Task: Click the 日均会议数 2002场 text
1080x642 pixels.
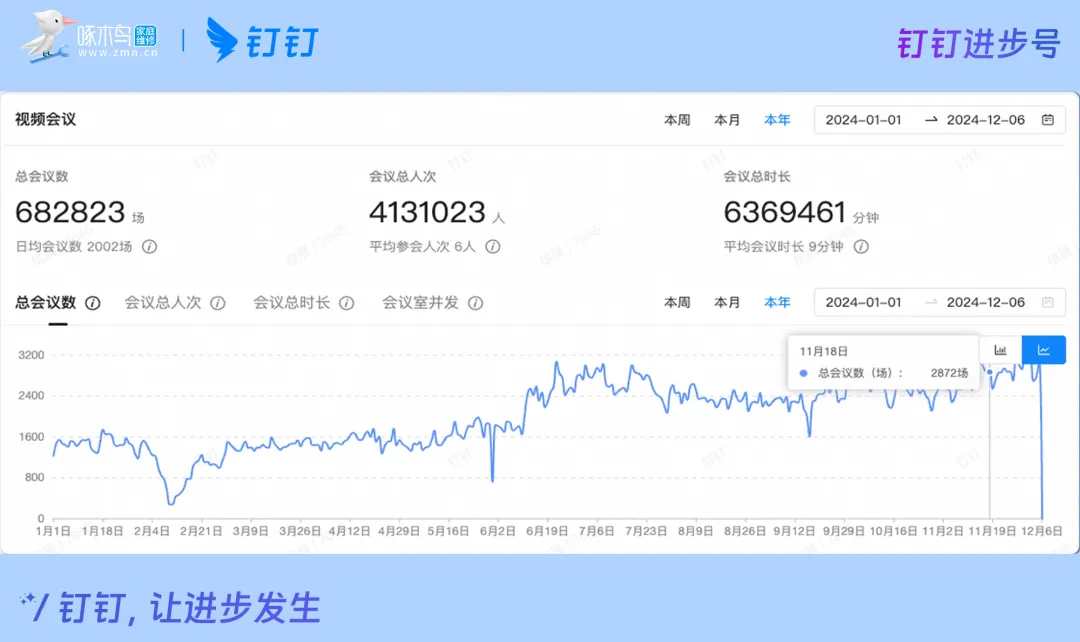Action: coord(74,247)
